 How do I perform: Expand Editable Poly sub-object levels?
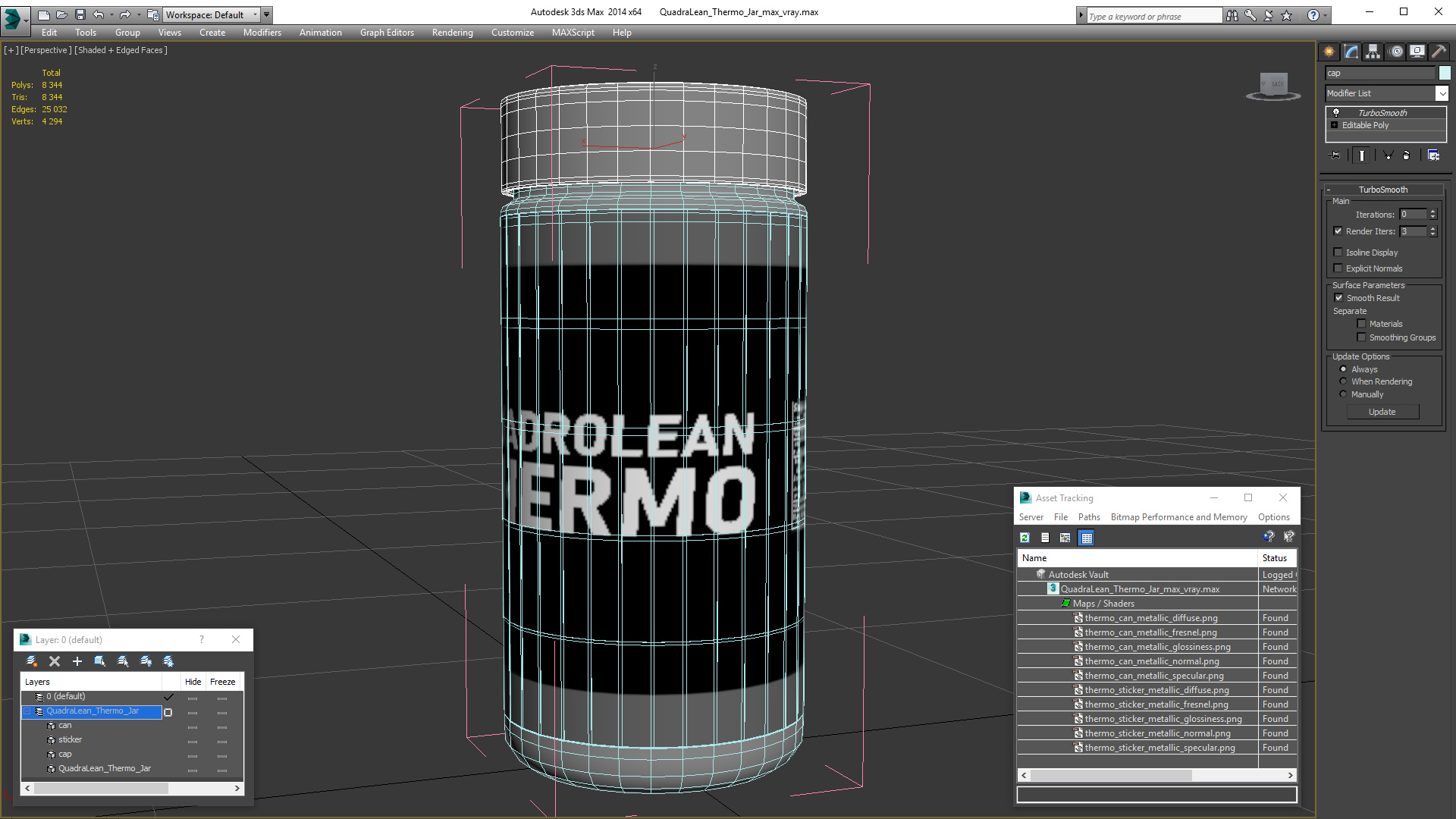[1334, 125]
